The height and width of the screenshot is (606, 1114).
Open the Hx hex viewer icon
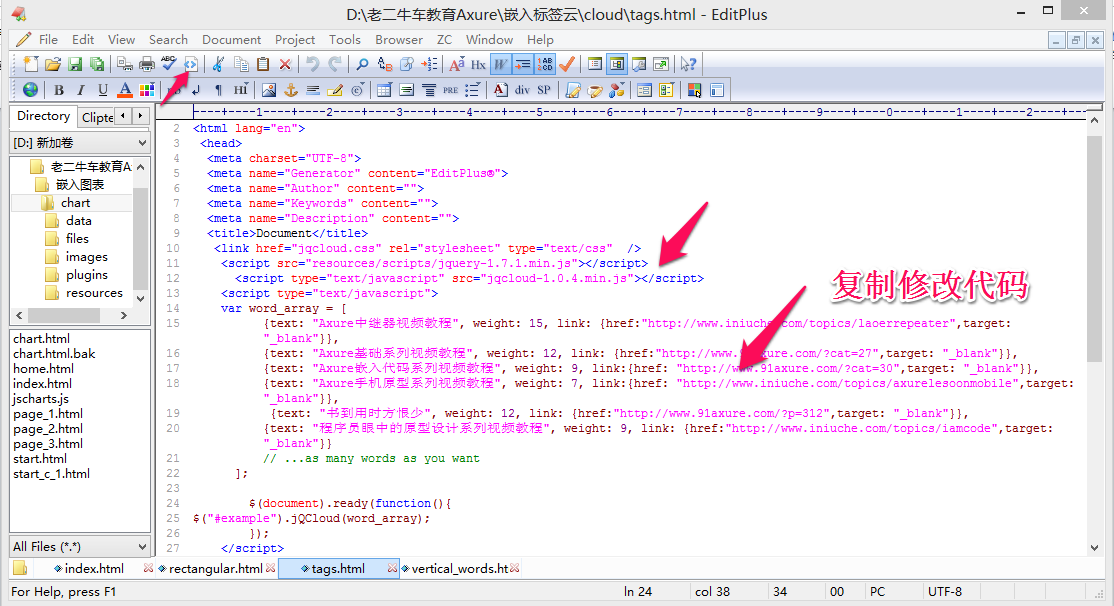478,64
